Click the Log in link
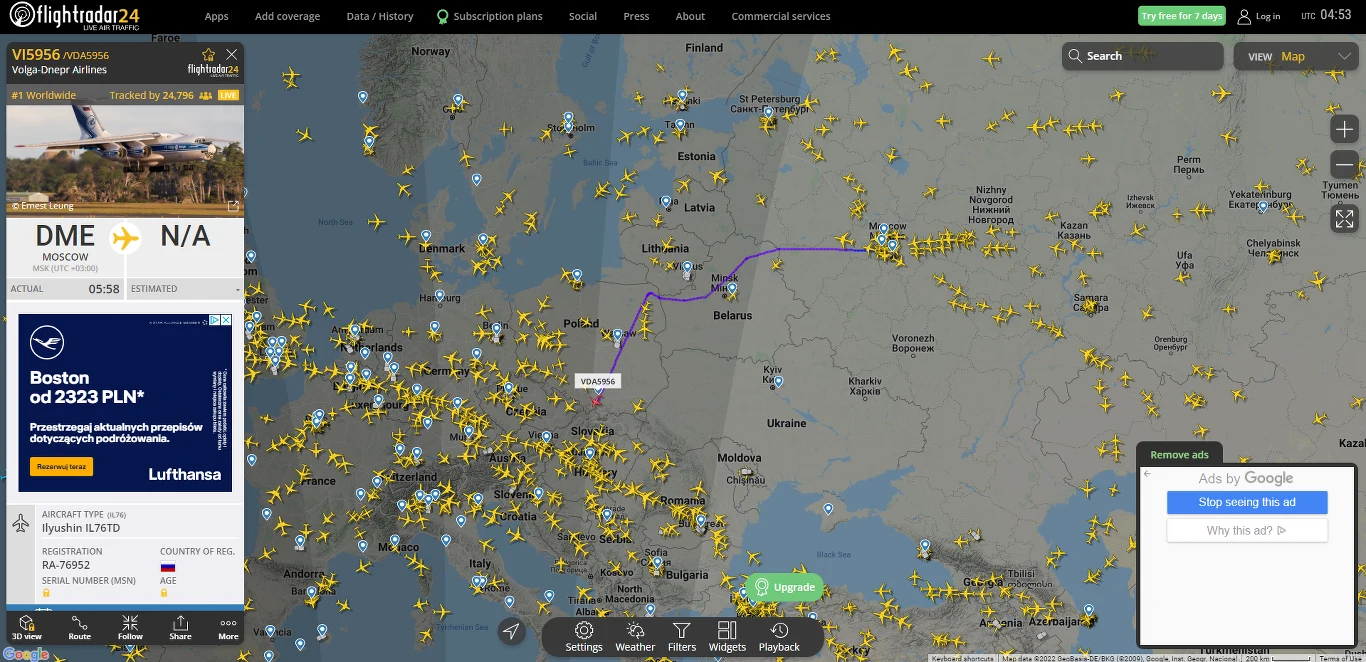 (1259, 16)
